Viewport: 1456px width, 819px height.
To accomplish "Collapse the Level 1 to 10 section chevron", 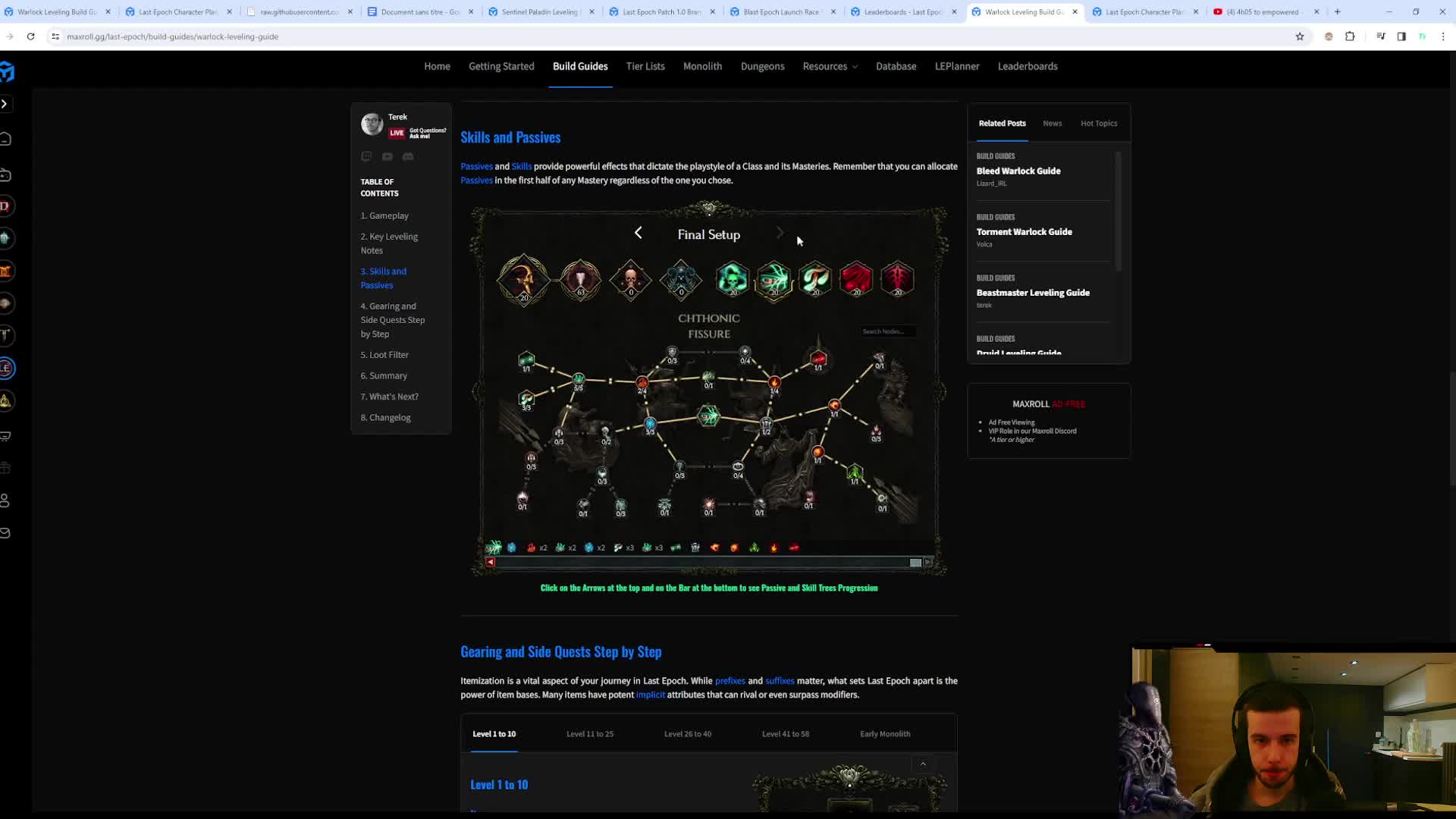I will [x=923, y=764].
